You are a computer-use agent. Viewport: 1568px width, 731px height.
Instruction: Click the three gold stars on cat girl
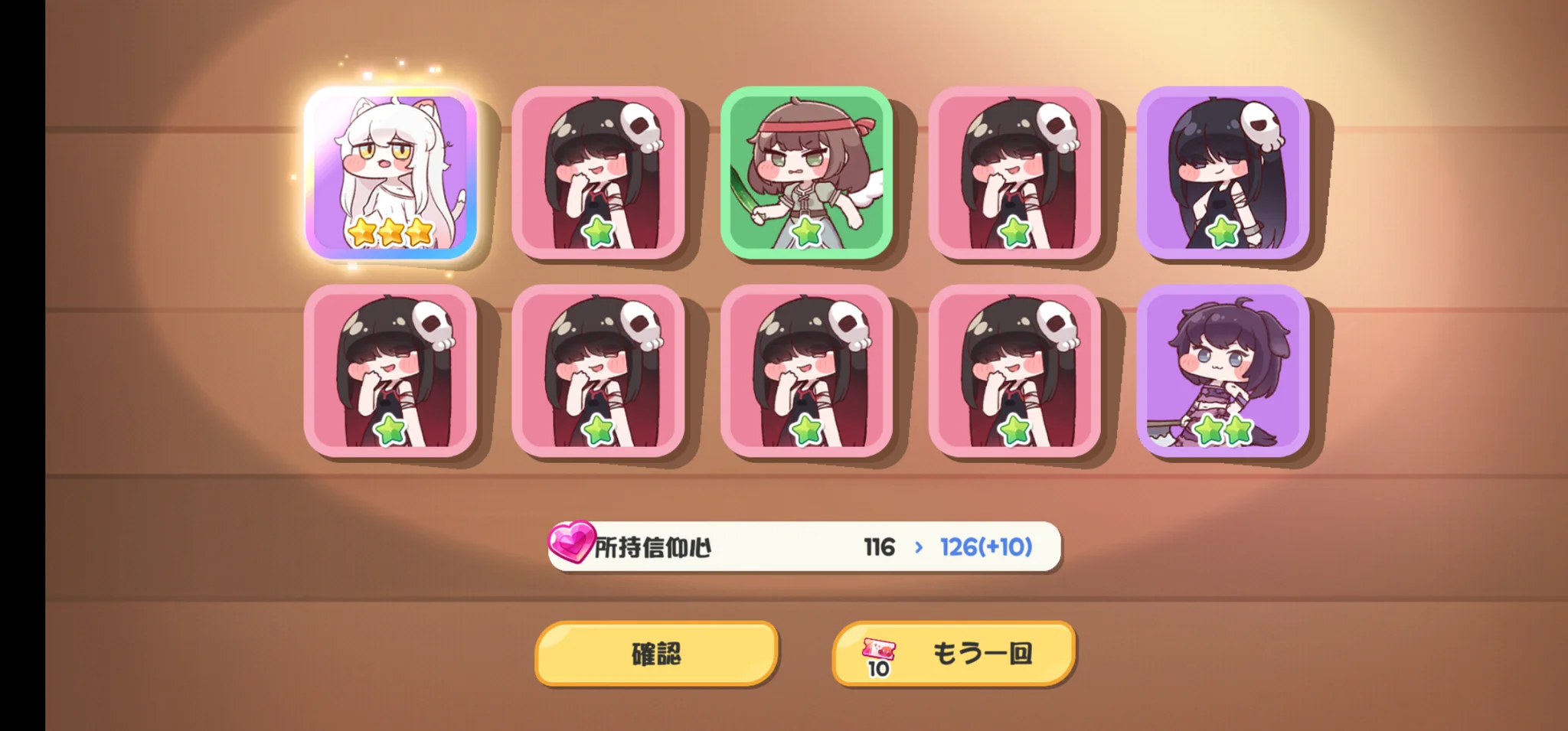(390, 232)
